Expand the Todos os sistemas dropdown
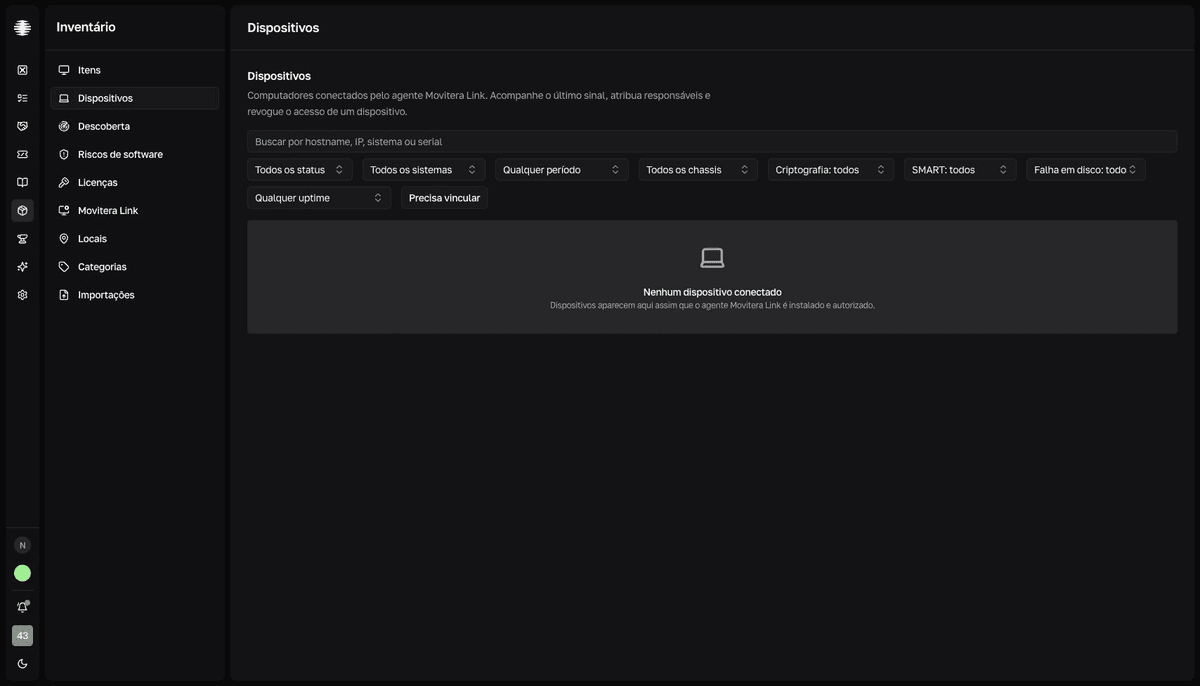Viewport: 1200px width, 686px height. [x=424, y=170]
